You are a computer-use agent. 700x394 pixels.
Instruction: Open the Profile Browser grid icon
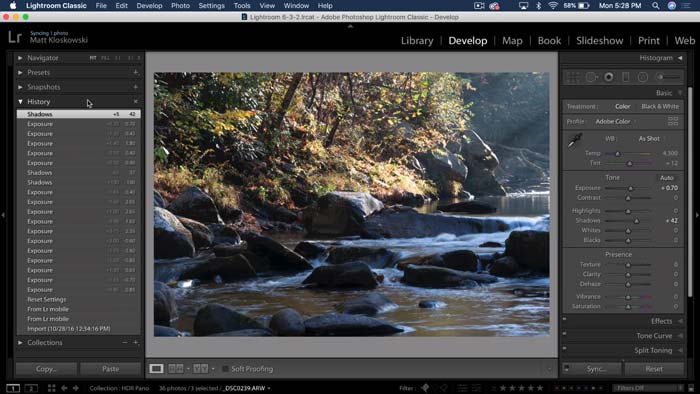click(x=673, y=121)
